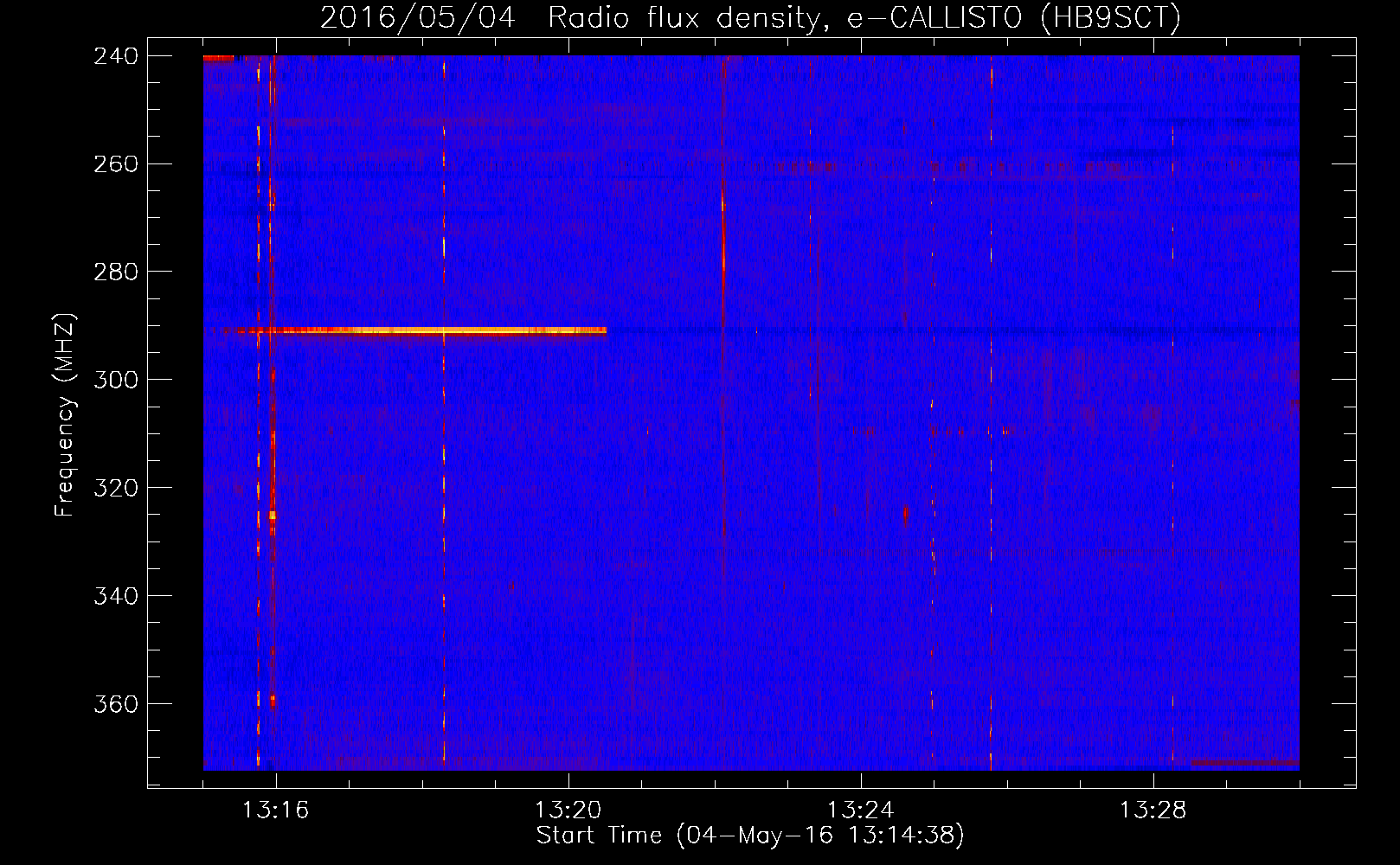The height and width of the screenshot is (865, 1400).
Task: Click the "Start Time (04-May-16 13:14:38)" label
Action: (750, 836)
